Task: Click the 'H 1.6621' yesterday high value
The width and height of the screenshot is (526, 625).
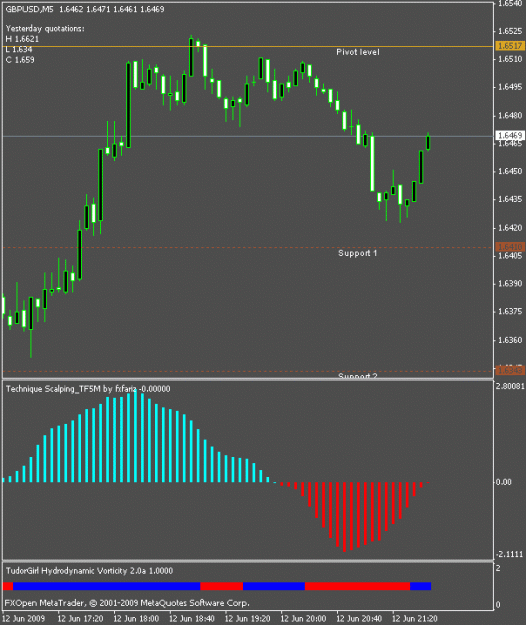Action: (22, 39)
